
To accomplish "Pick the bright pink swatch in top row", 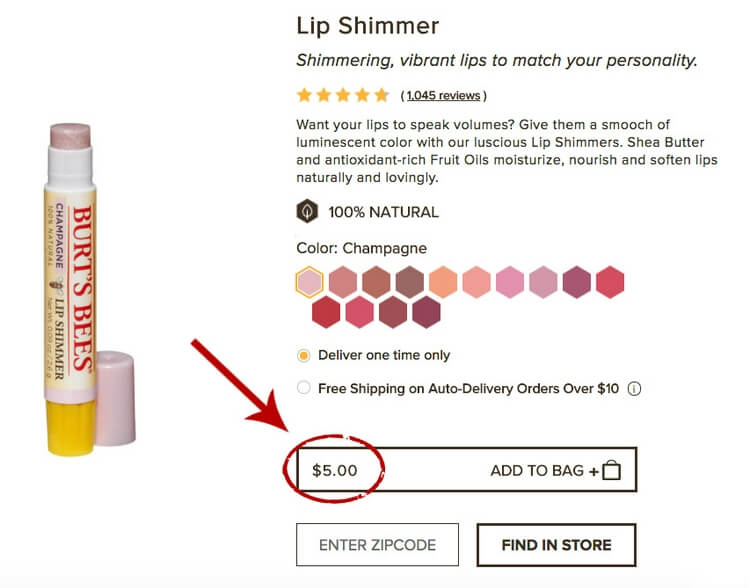I will [510, 282].
